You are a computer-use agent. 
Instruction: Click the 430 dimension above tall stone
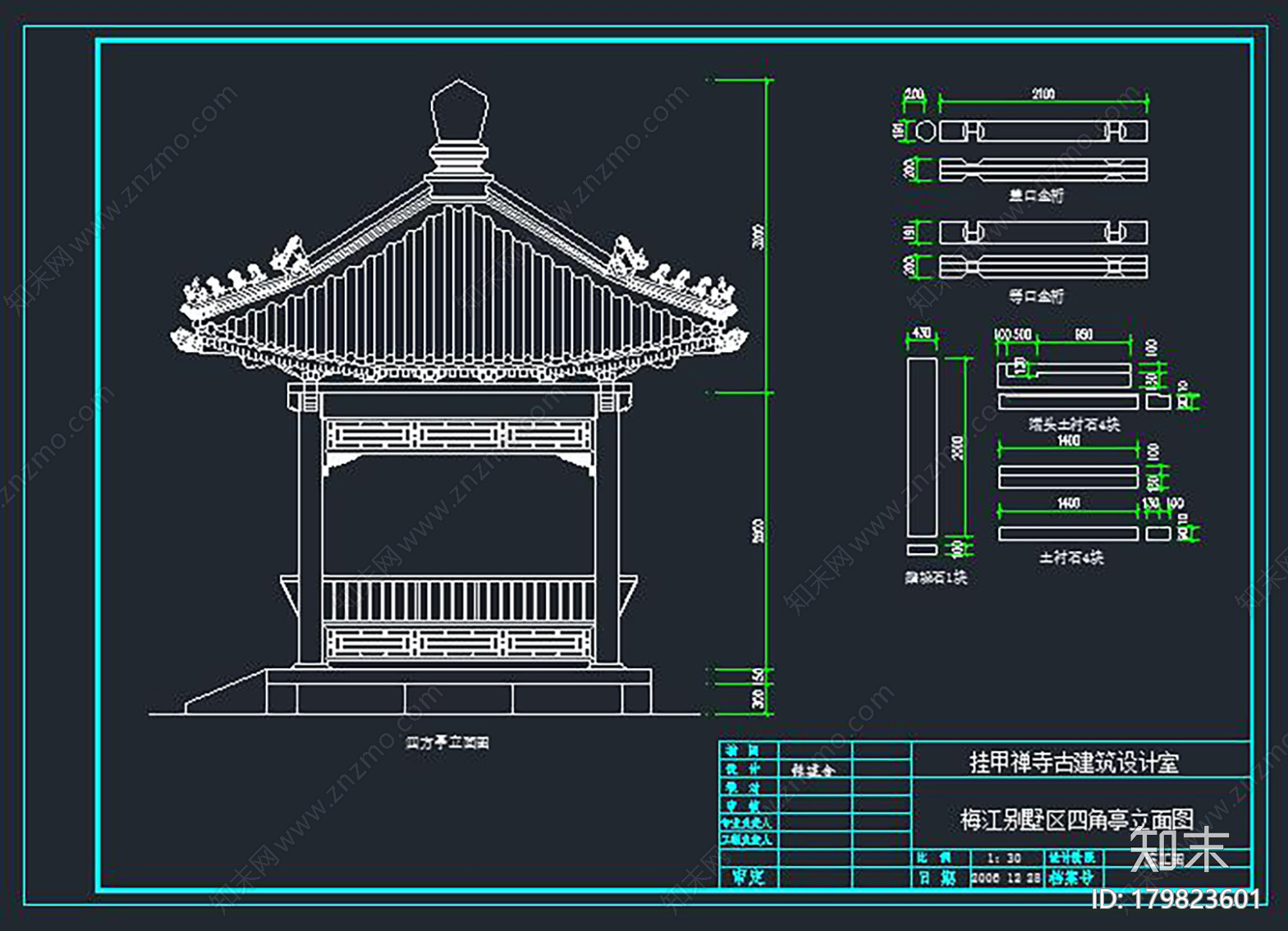pyautogui.click(x=922, y=333)
